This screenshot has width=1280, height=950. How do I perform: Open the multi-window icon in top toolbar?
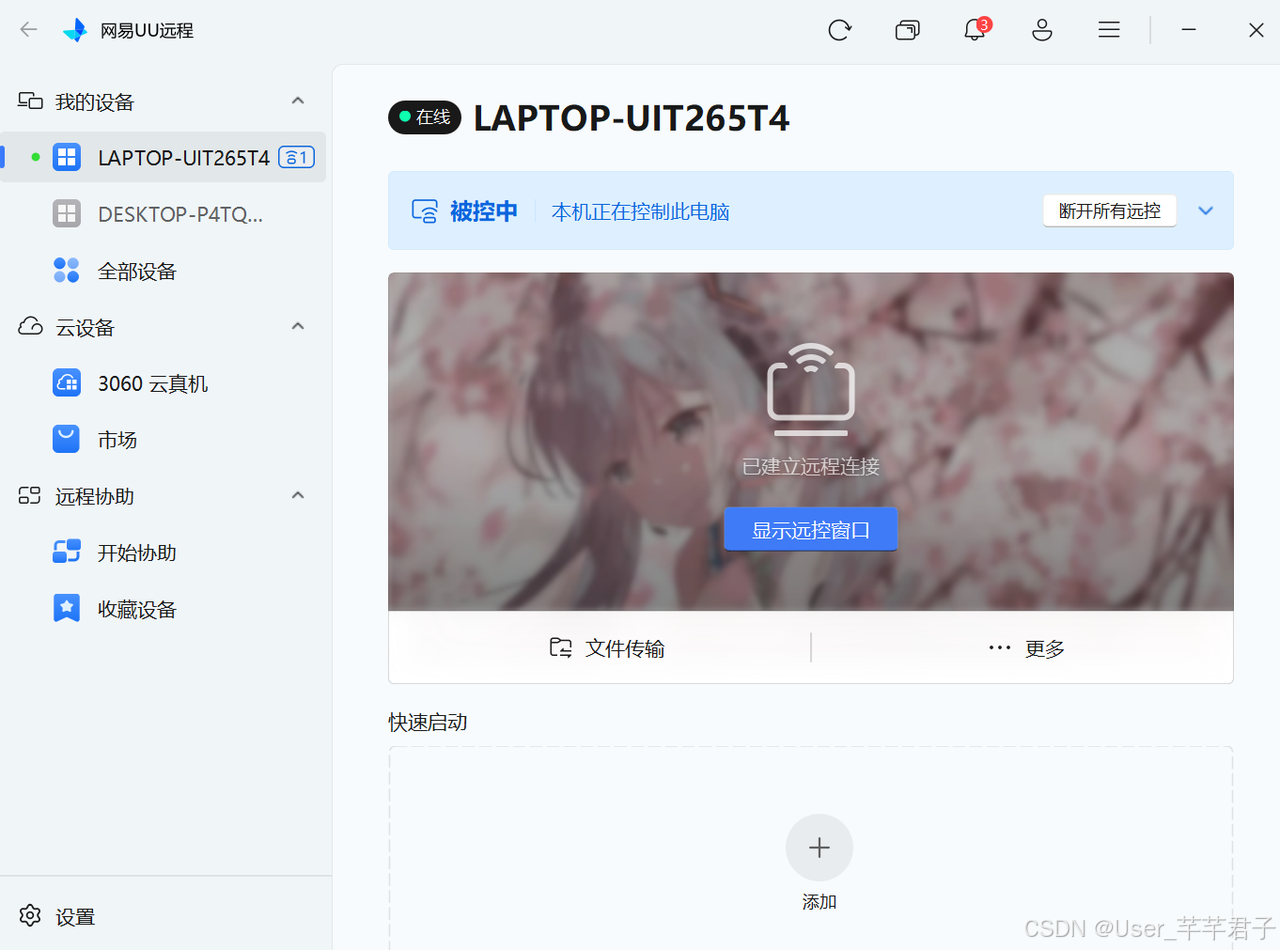point(907,30)
